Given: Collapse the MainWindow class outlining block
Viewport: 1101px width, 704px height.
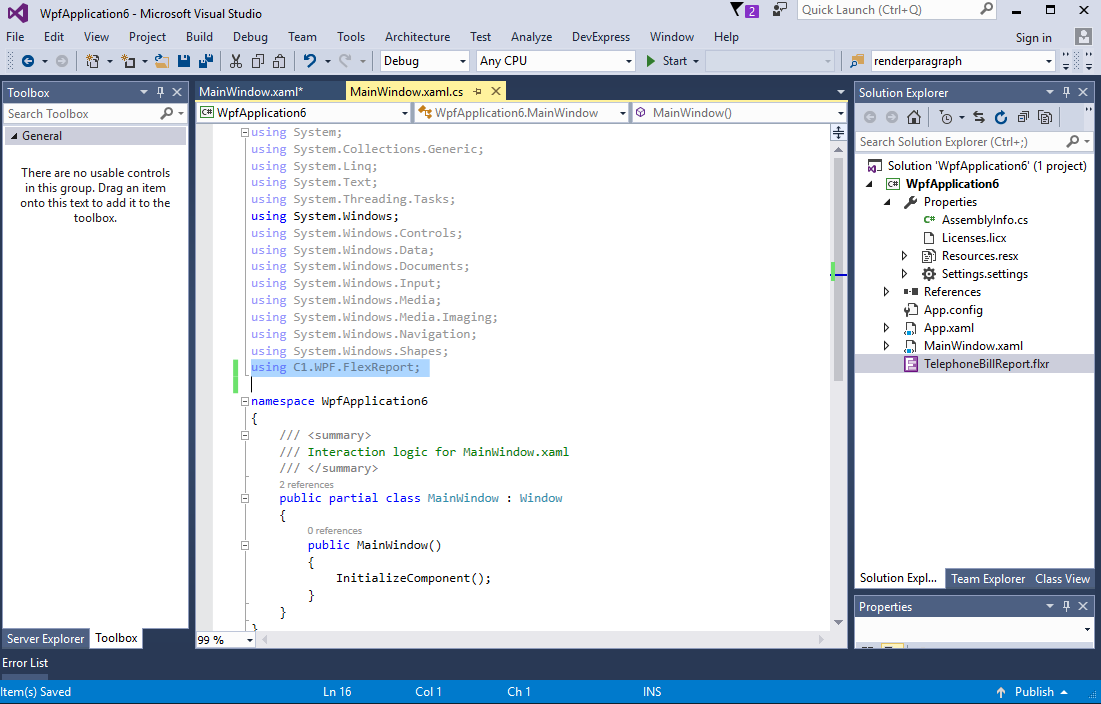Looking at the screenshot, I should pos(244,498).
